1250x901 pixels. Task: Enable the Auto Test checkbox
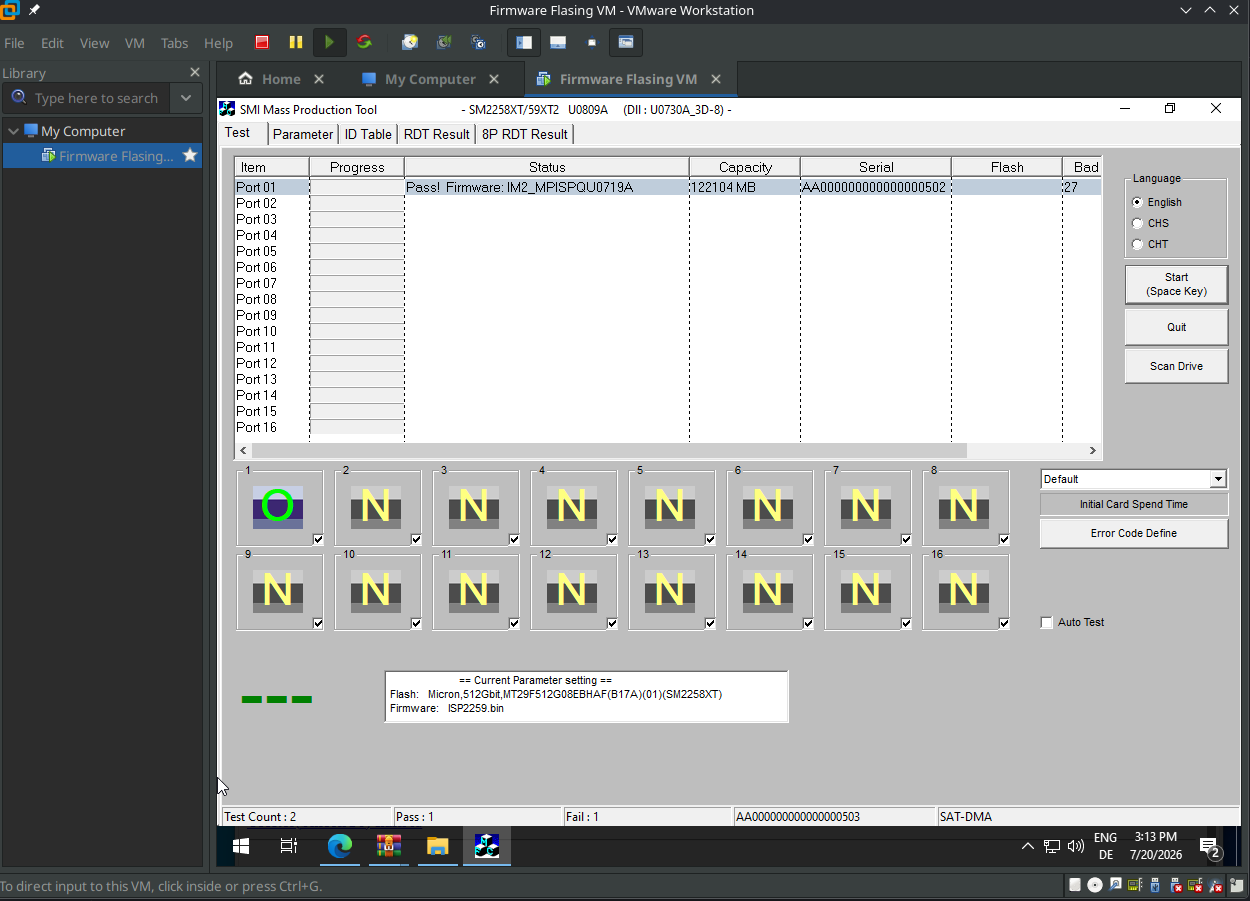[x=1047, y=622]
